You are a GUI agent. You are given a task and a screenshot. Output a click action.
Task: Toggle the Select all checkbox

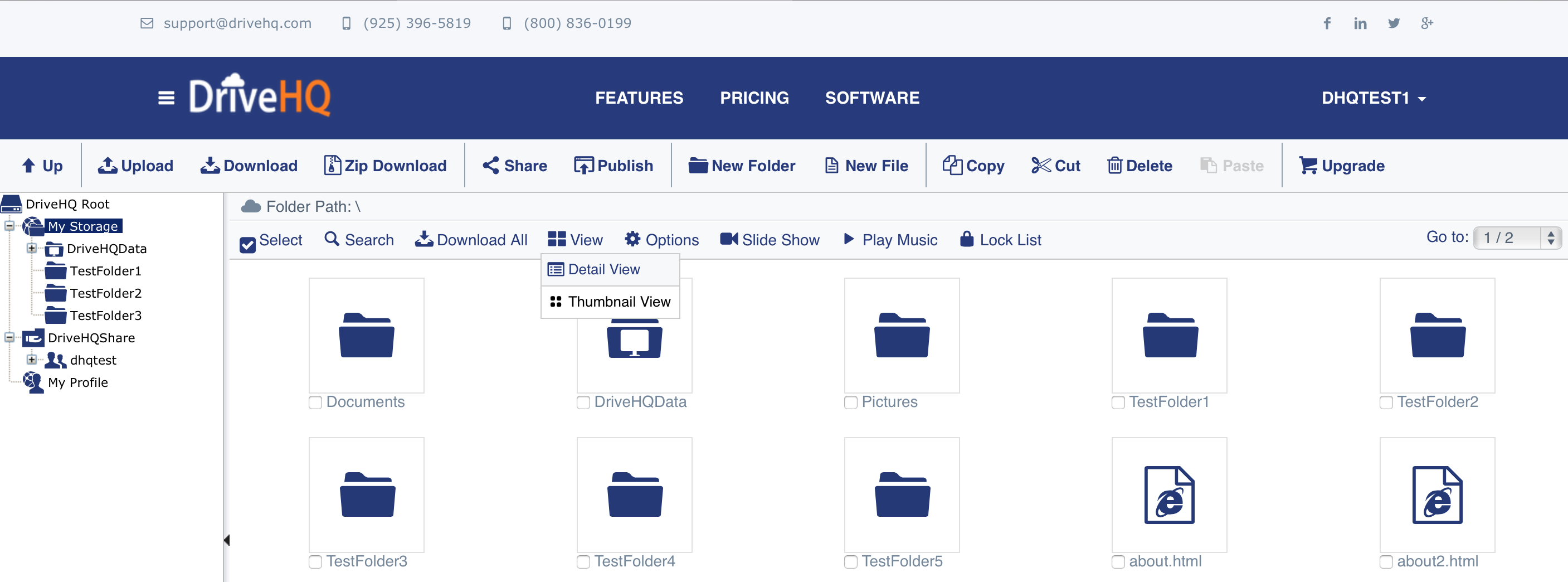(248, 244)
